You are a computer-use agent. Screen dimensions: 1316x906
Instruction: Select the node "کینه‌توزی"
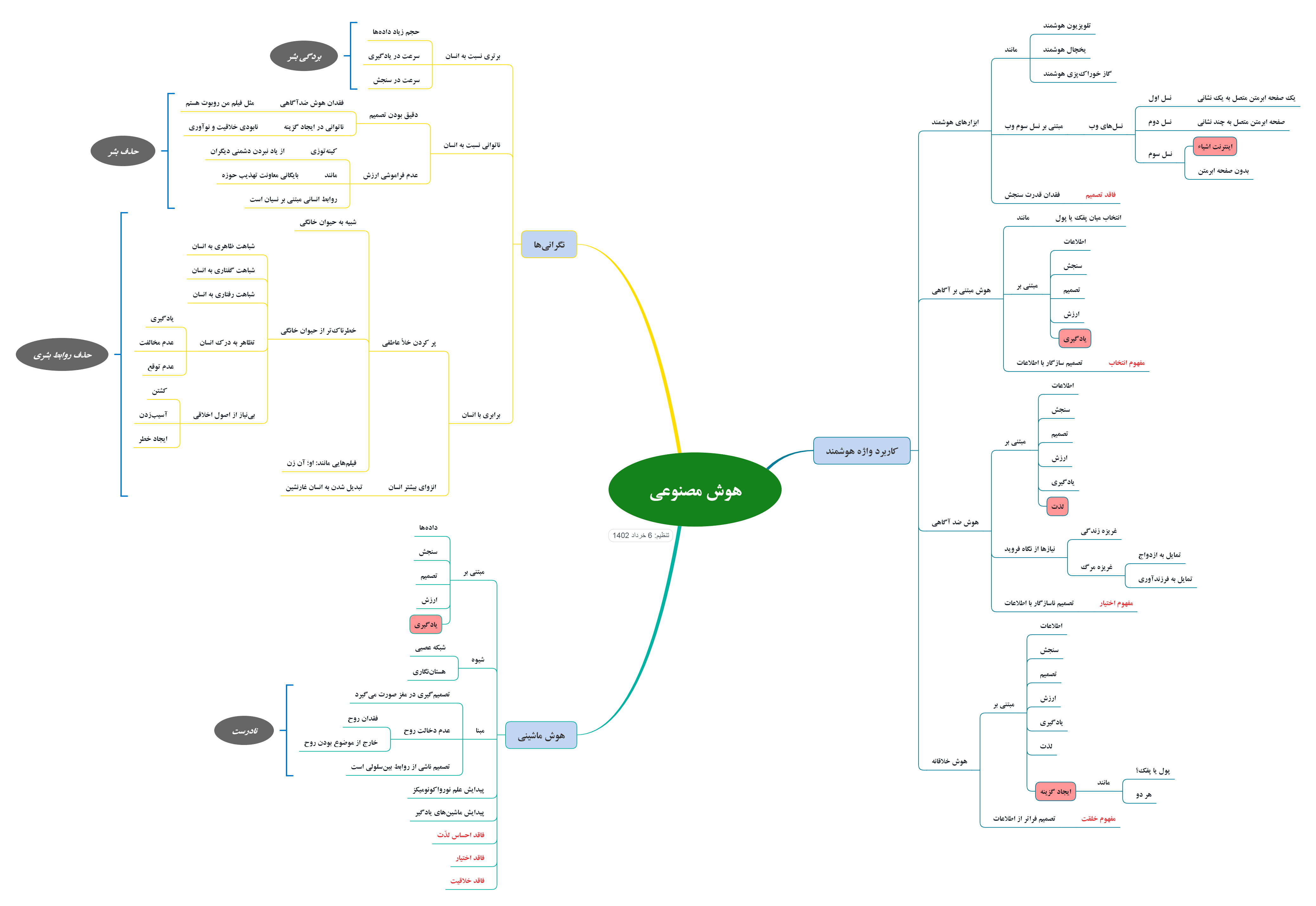(x=324, y=151)
